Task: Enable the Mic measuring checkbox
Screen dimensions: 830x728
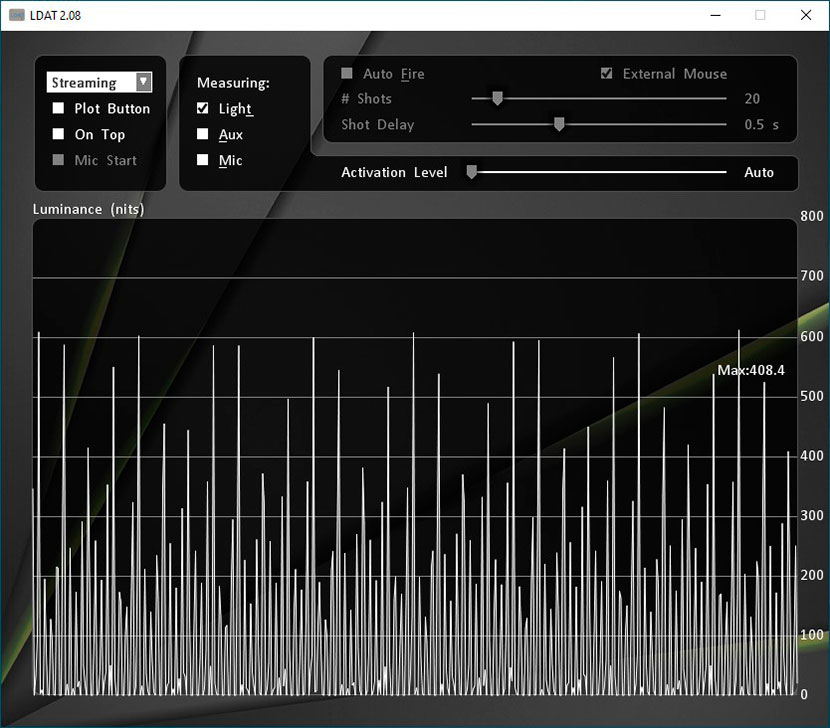Action: click(202, 159)
